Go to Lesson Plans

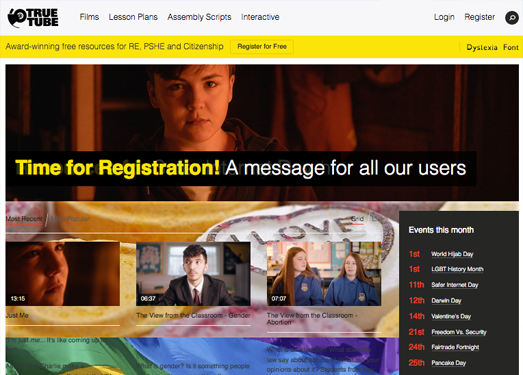[x=133, y=17]
